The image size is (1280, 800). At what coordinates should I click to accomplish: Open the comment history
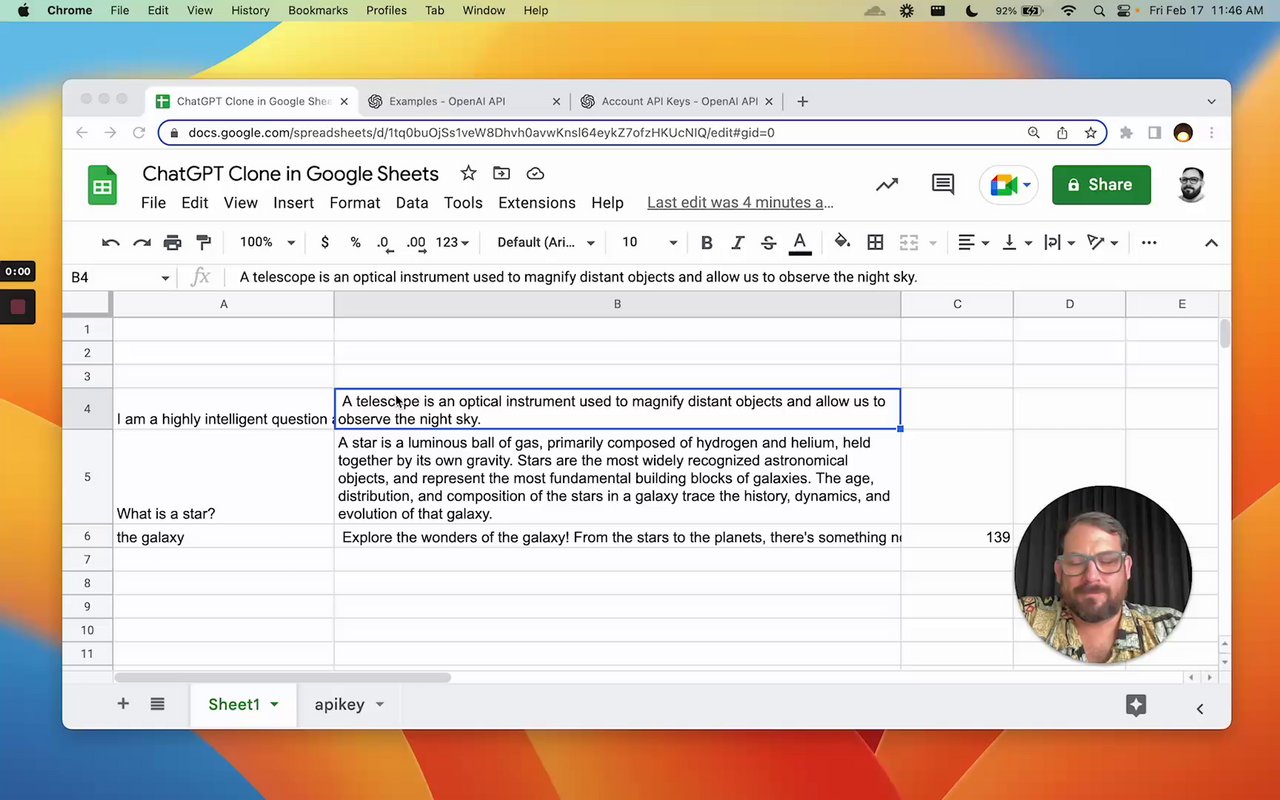[943, 184]
